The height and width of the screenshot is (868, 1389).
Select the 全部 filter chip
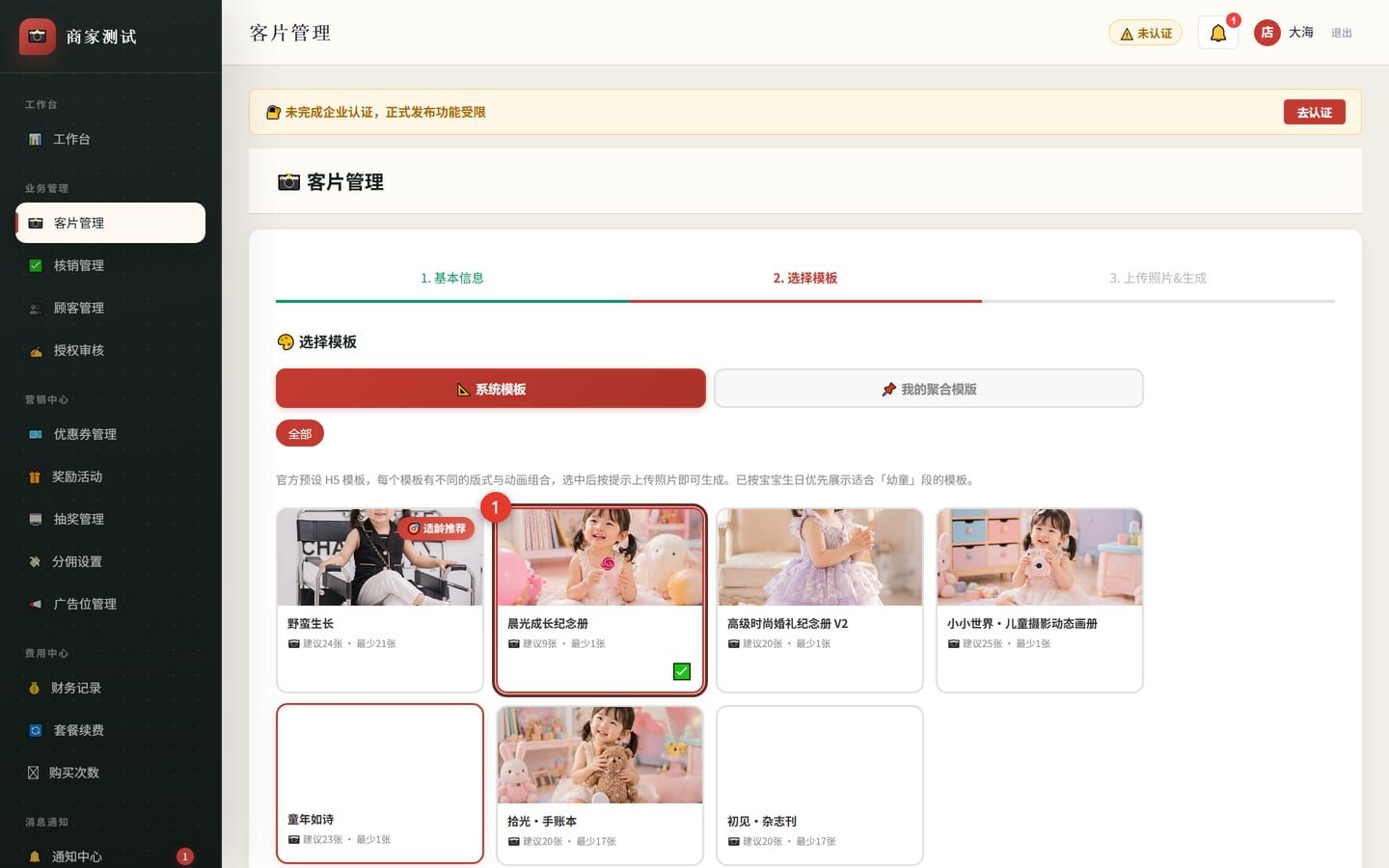(300, 434)
